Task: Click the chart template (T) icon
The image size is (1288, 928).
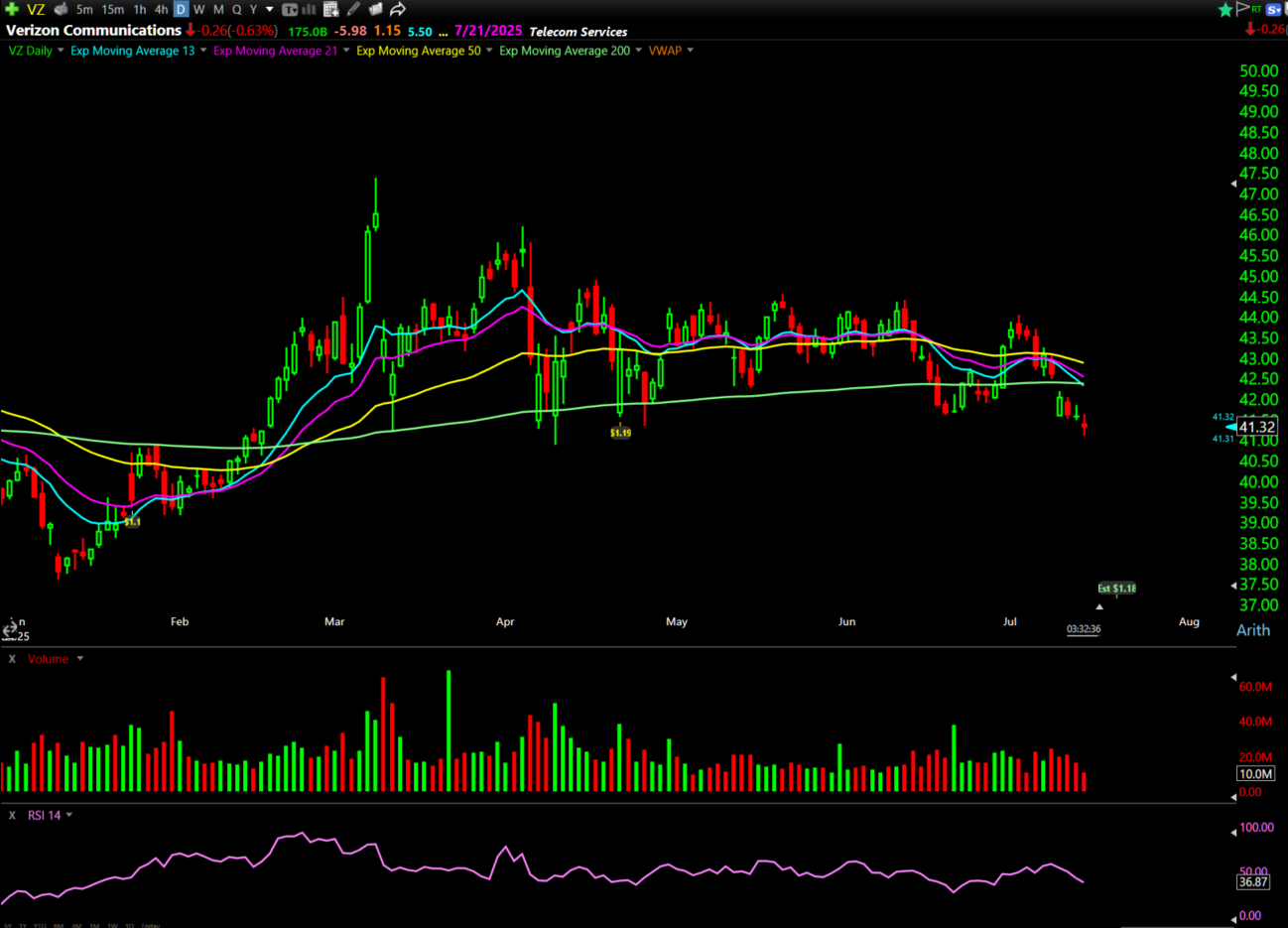Action: [x=290, y=10]
